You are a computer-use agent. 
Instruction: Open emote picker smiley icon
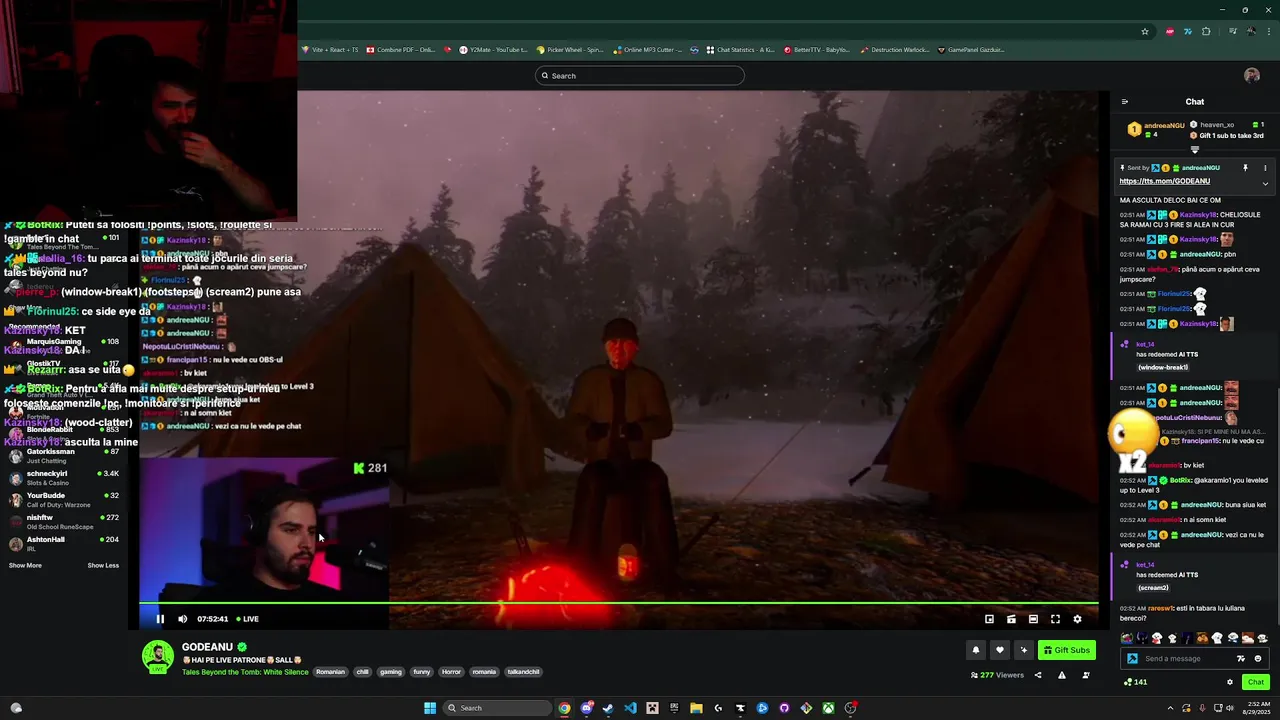click(1258, 659)
